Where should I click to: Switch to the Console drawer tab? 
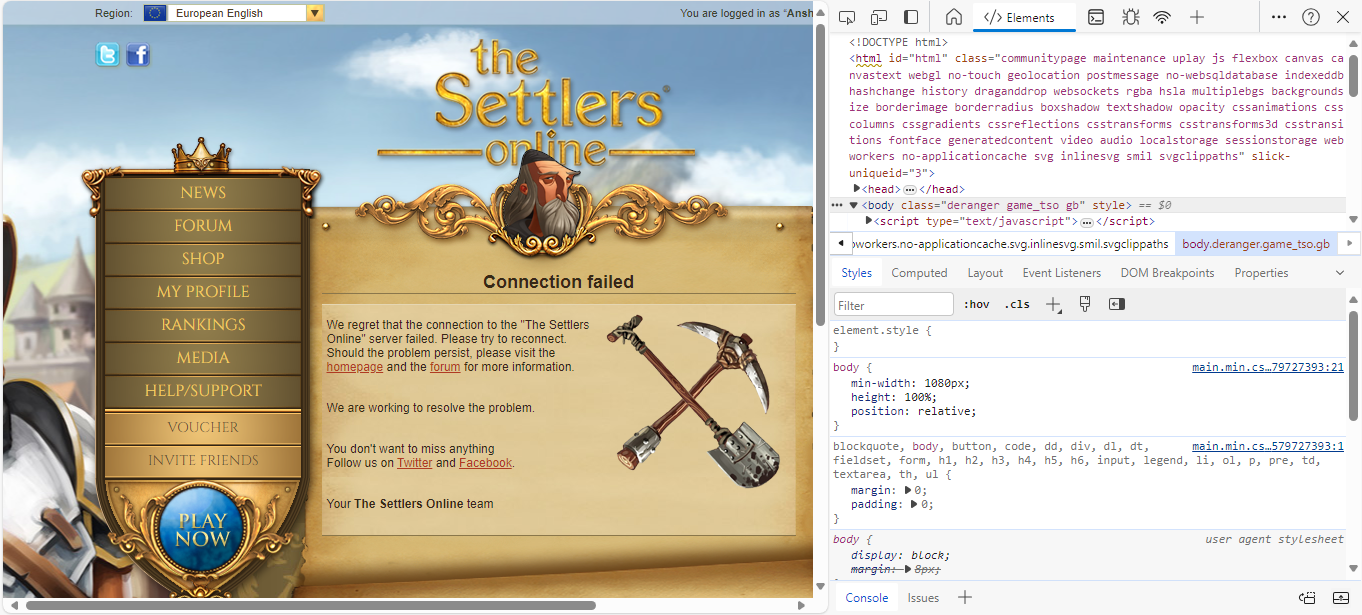[x=866, y=598]
